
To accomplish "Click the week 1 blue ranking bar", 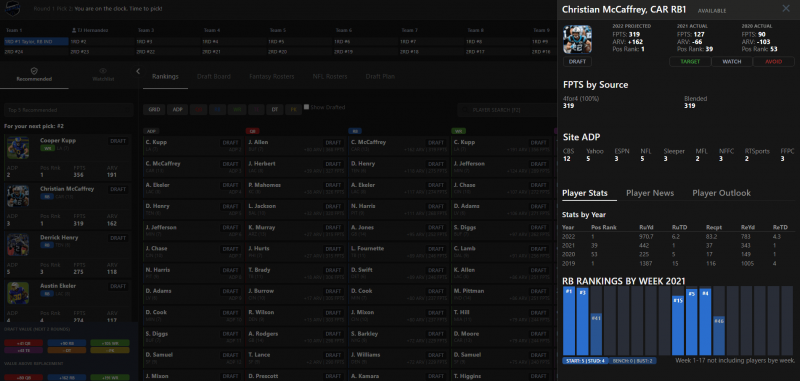I will [569, 321].
